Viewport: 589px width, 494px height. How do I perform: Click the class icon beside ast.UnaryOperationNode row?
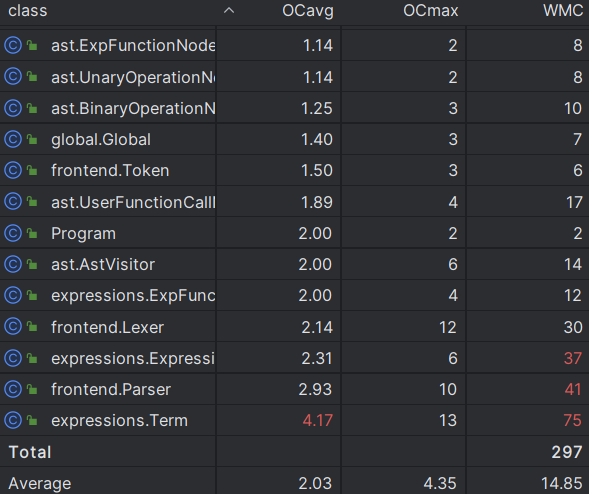(x=13, y=77)
